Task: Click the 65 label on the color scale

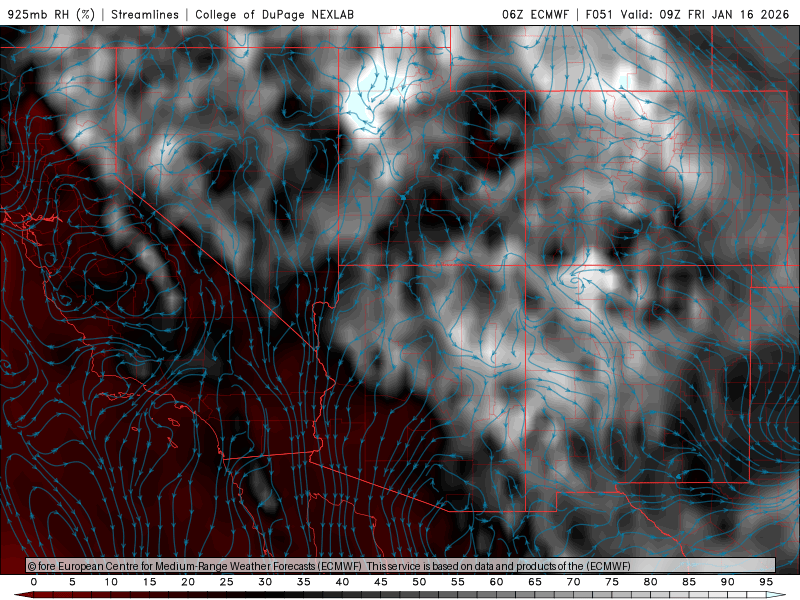Action: [x=535, y=582]
